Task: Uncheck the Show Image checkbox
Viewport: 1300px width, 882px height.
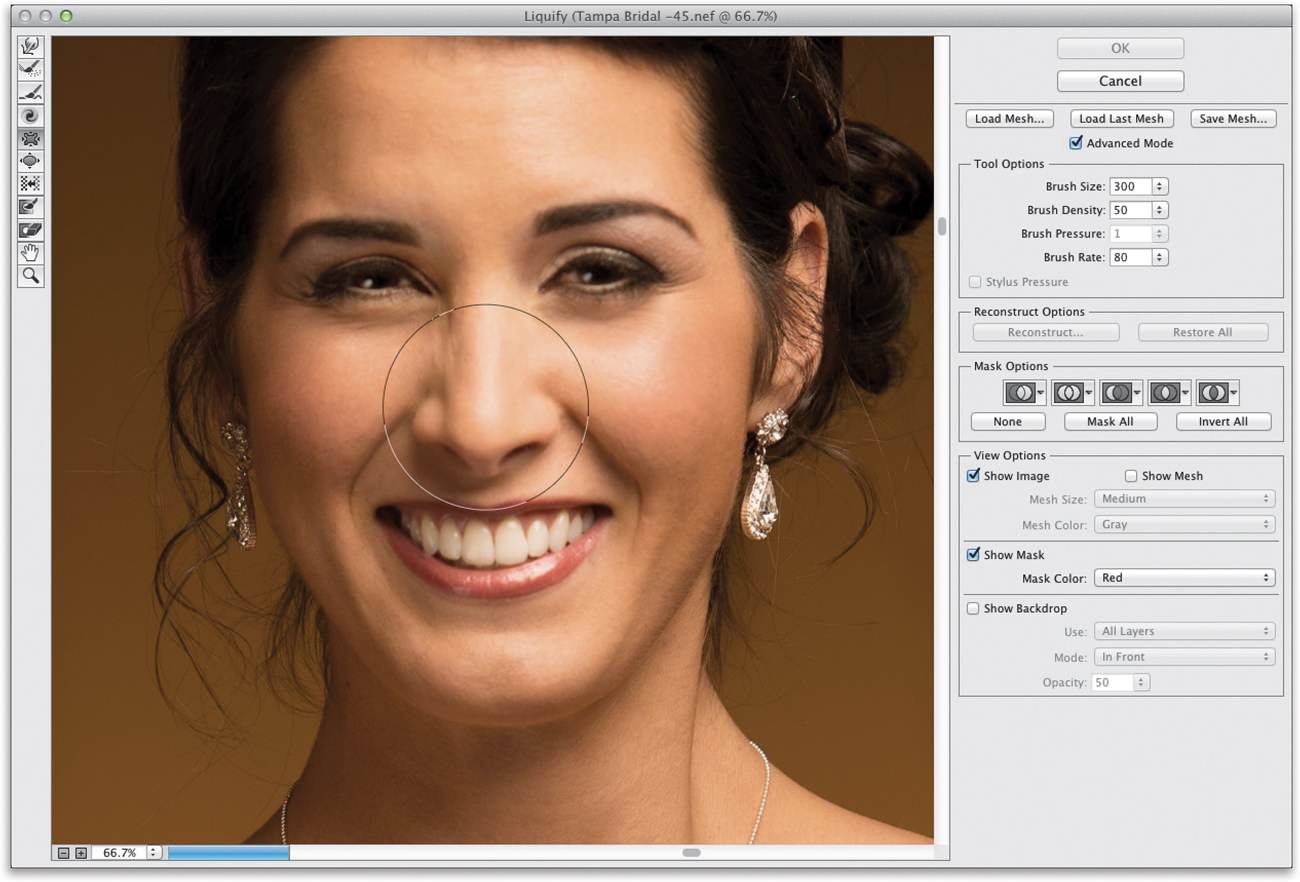Action: [x=973, y=476]
